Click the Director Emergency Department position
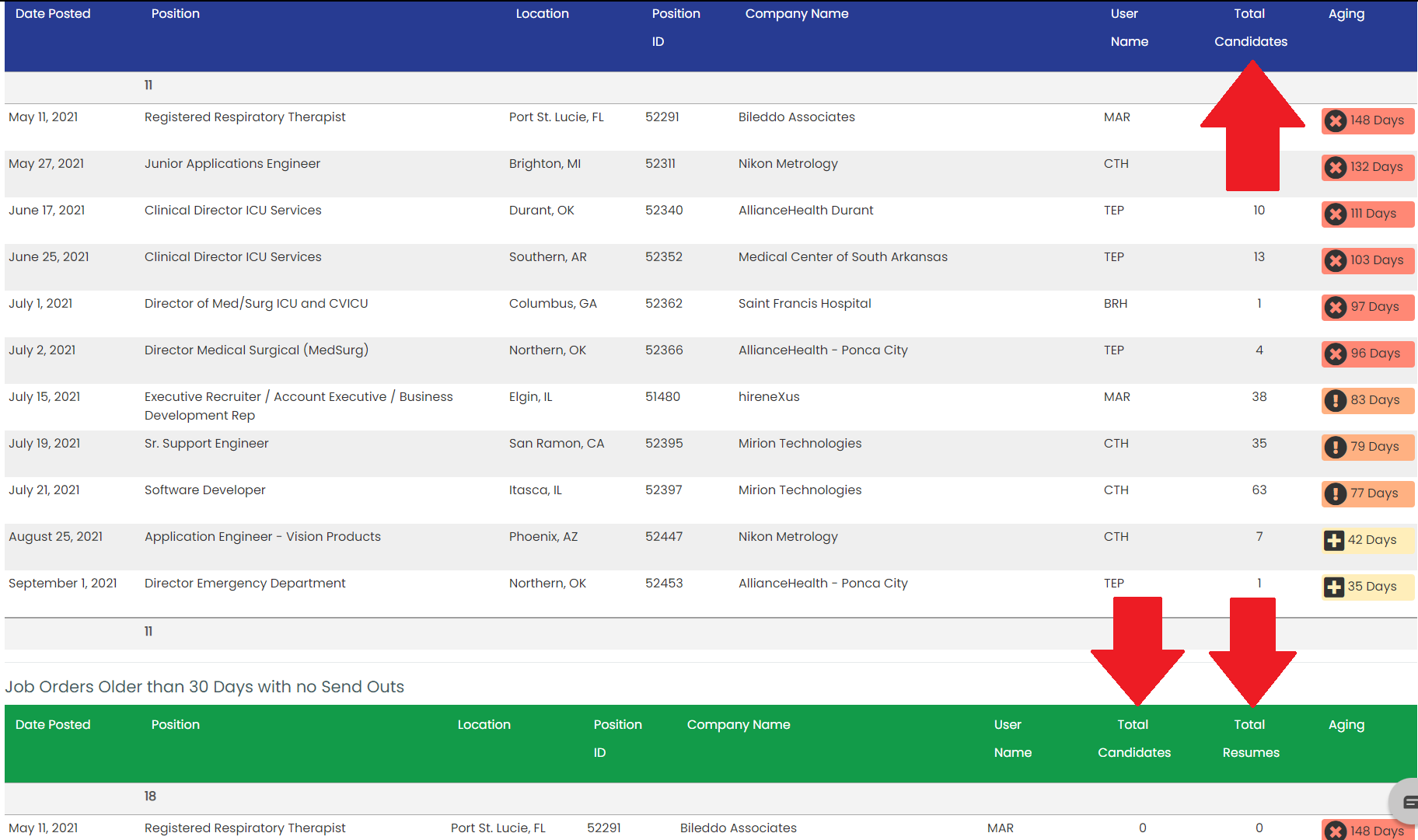The height and width of the screenshot is (840, 1418). point(245,584)
